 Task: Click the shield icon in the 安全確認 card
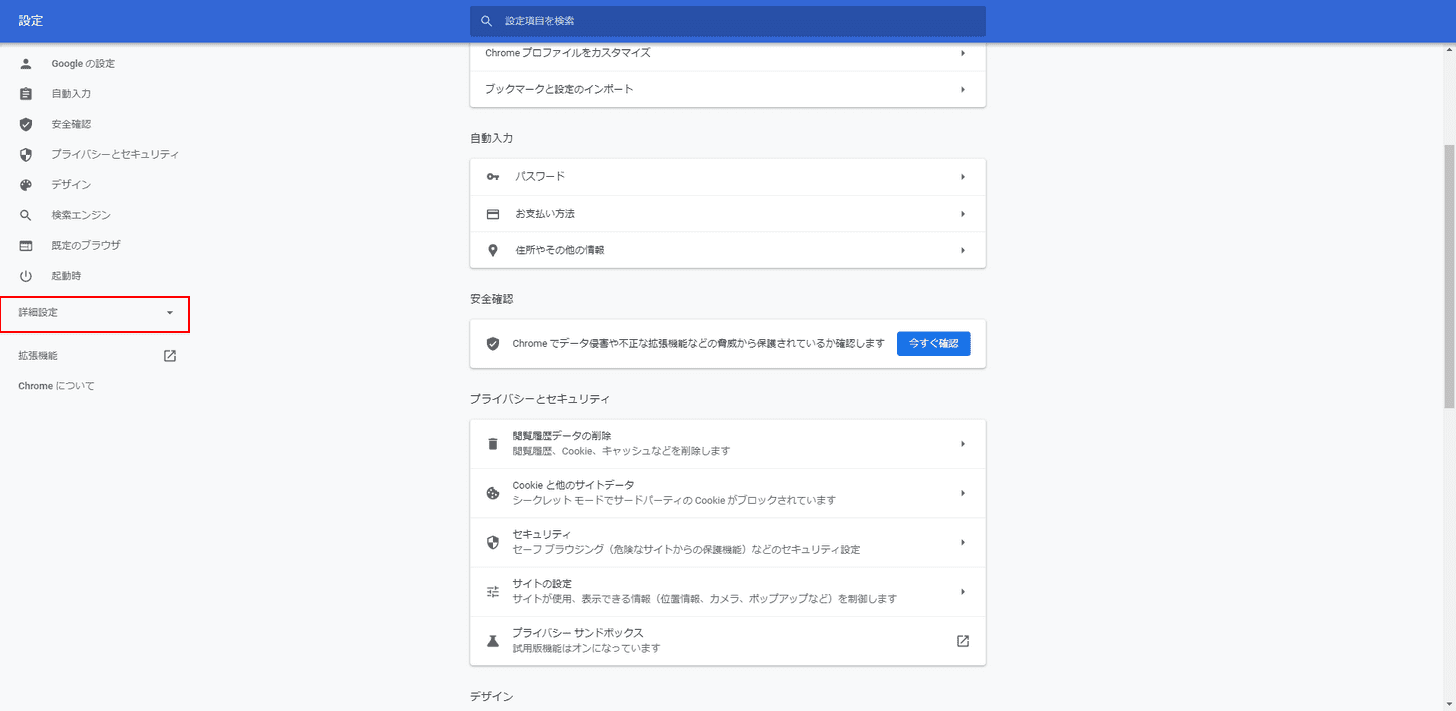tap(493, 343)
